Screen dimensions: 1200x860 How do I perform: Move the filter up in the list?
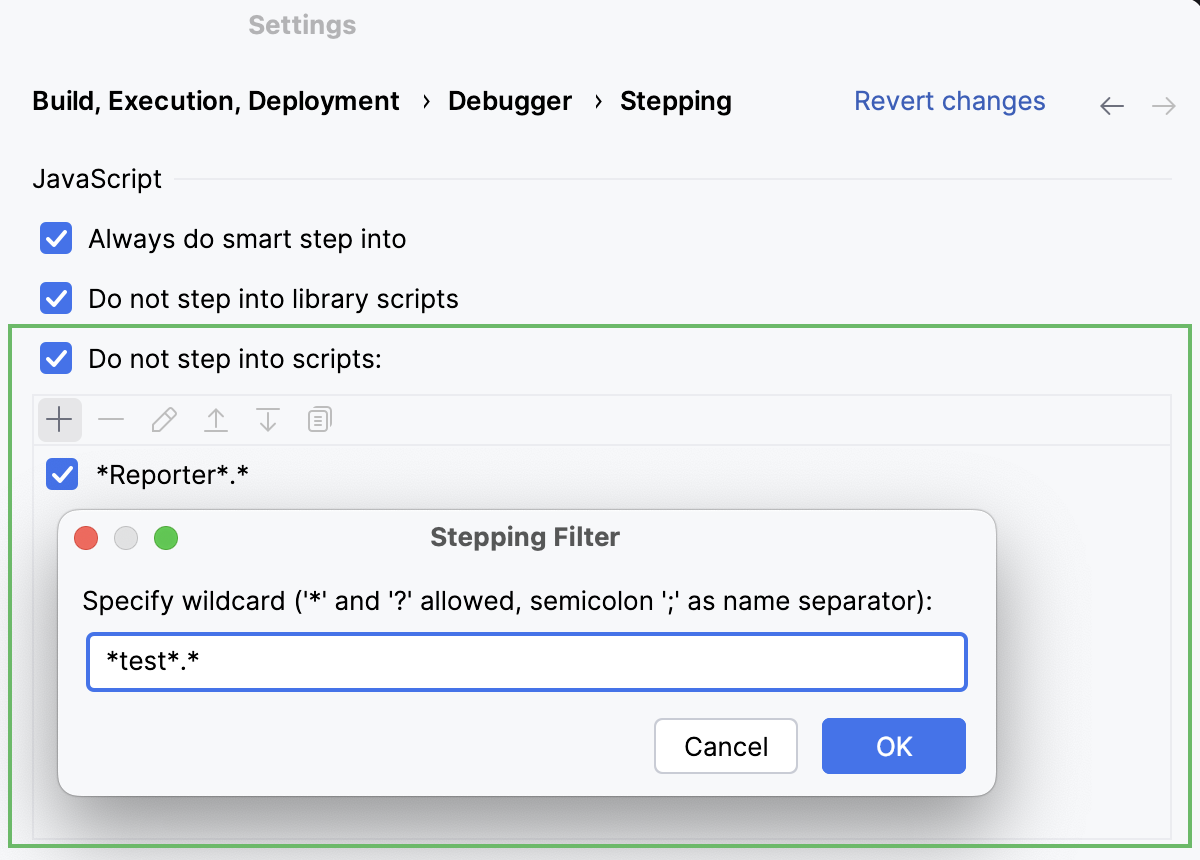pyautogui.click(x=215, y=419)
